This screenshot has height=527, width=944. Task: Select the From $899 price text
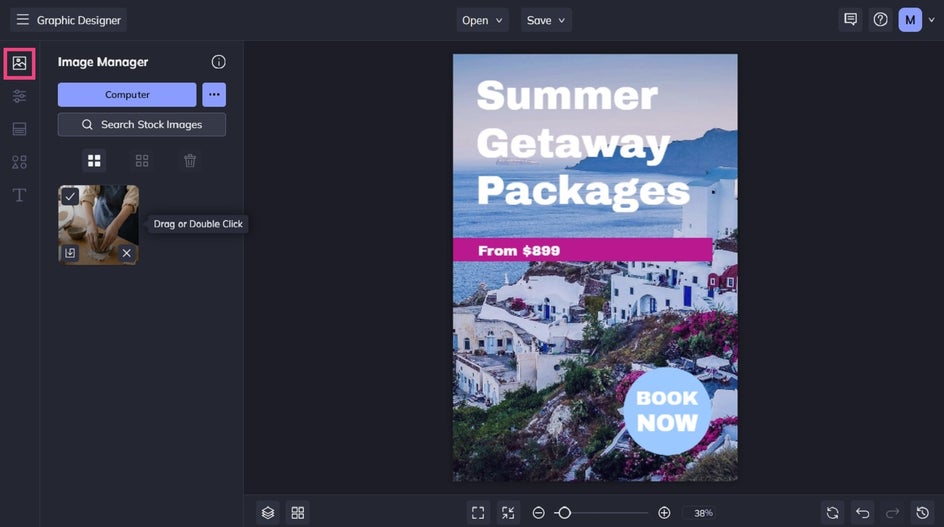click(519, 251)
